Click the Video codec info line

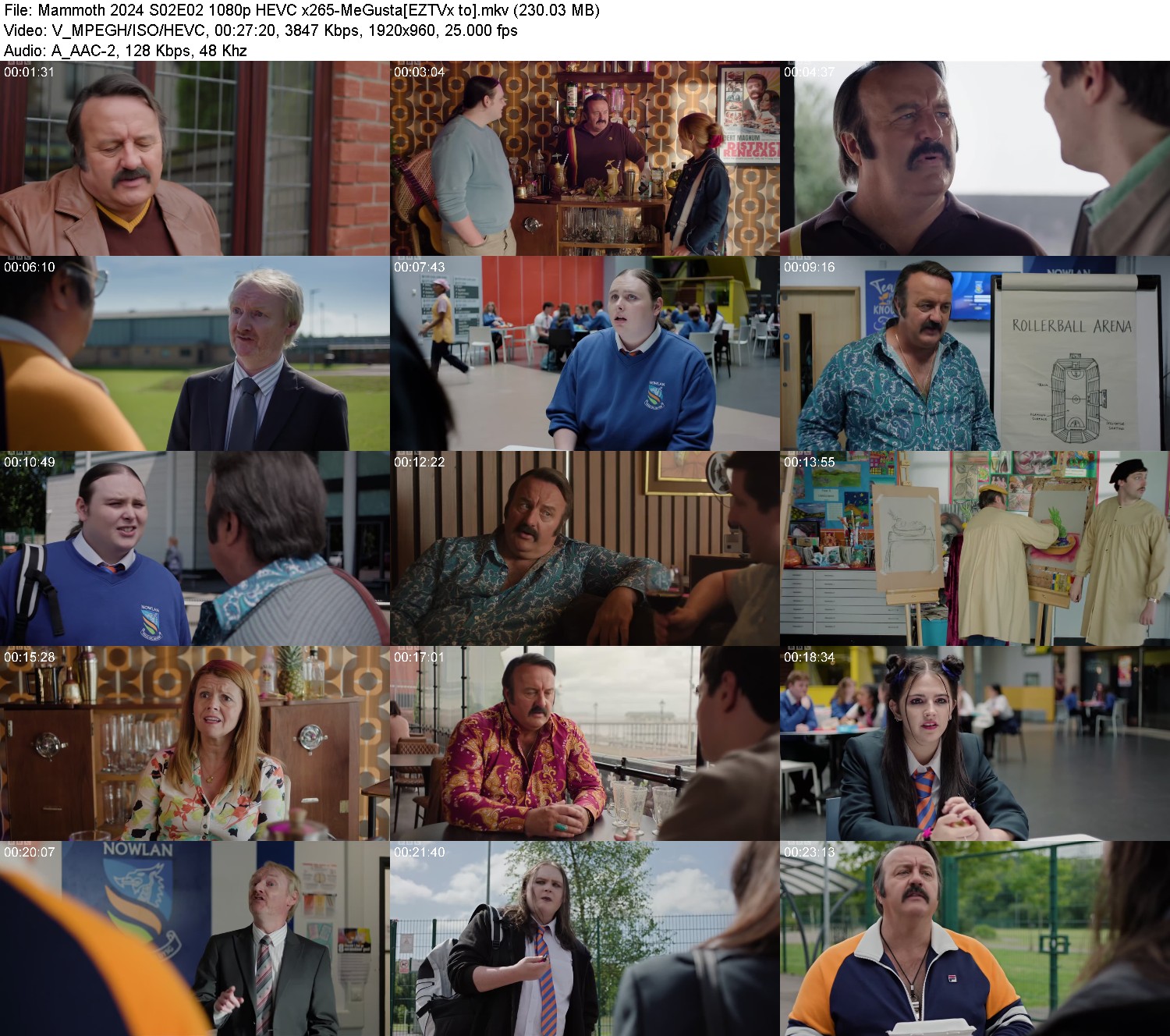[x=261, y=30]
